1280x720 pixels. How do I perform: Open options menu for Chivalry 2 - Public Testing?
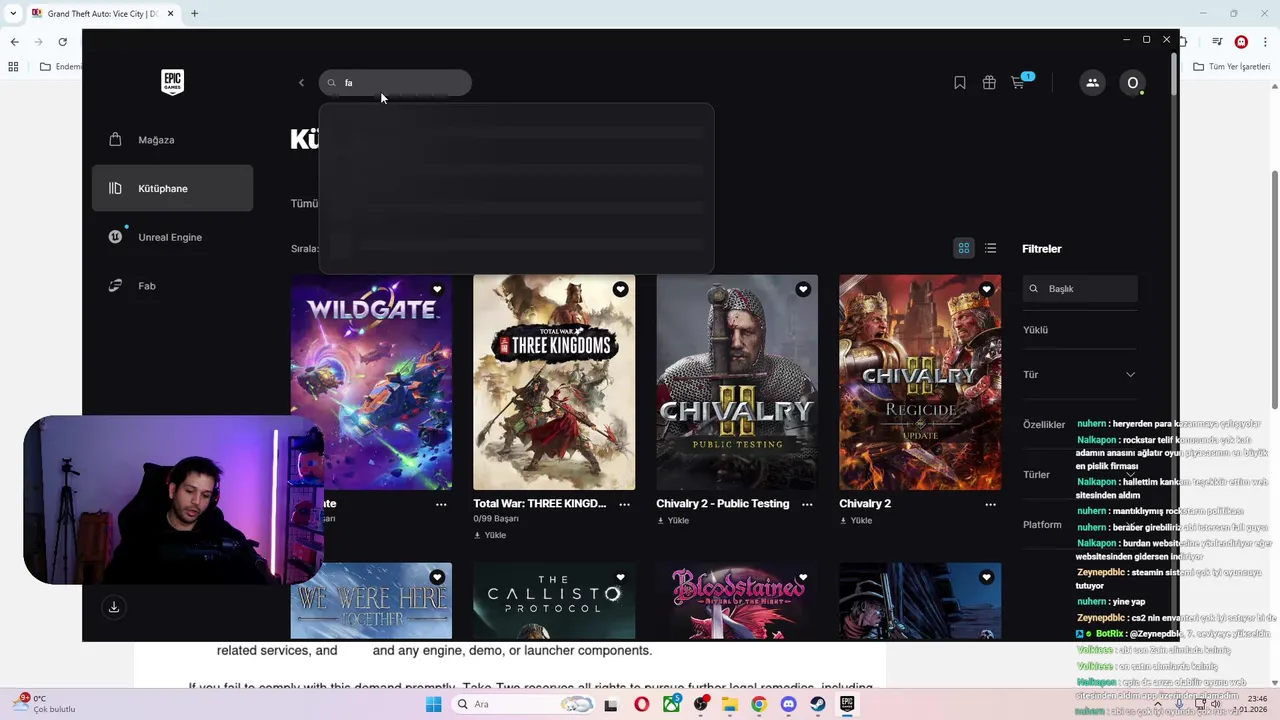click(807, 504)
